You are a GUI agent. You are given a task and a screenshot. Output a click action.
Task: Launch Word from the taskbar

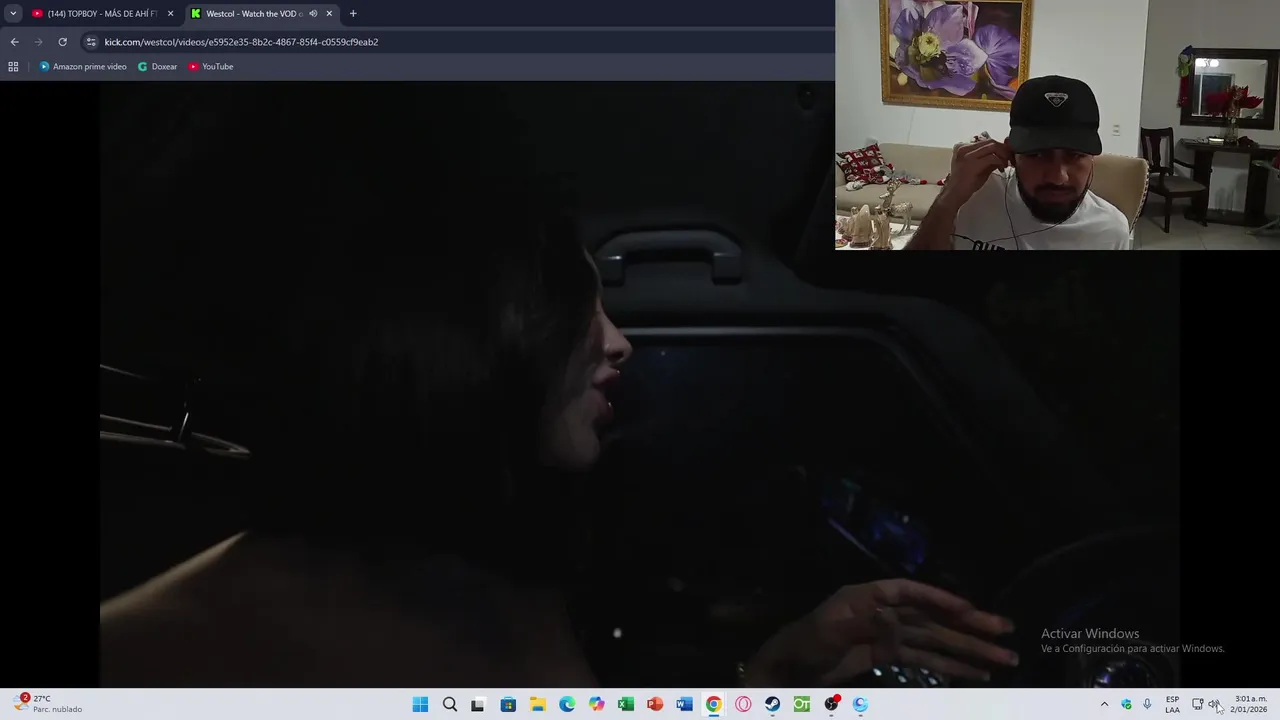684,704
